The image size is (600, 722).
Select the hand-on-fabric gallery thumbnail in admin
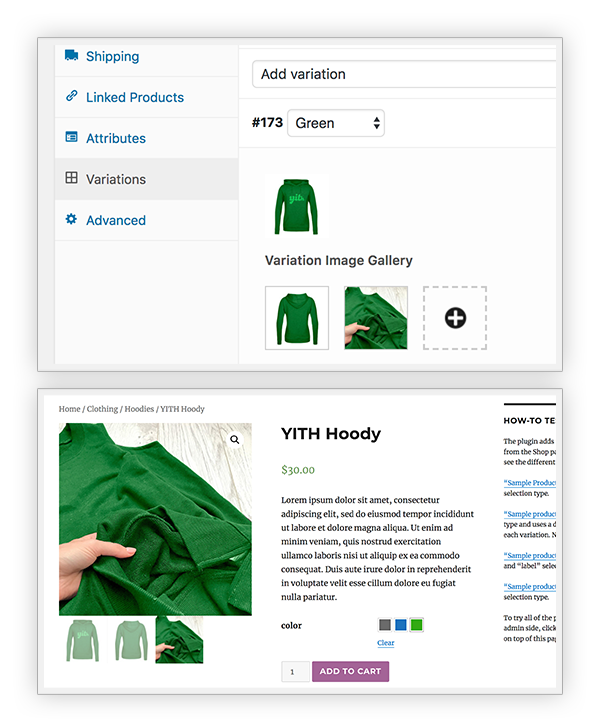[376, 318]
